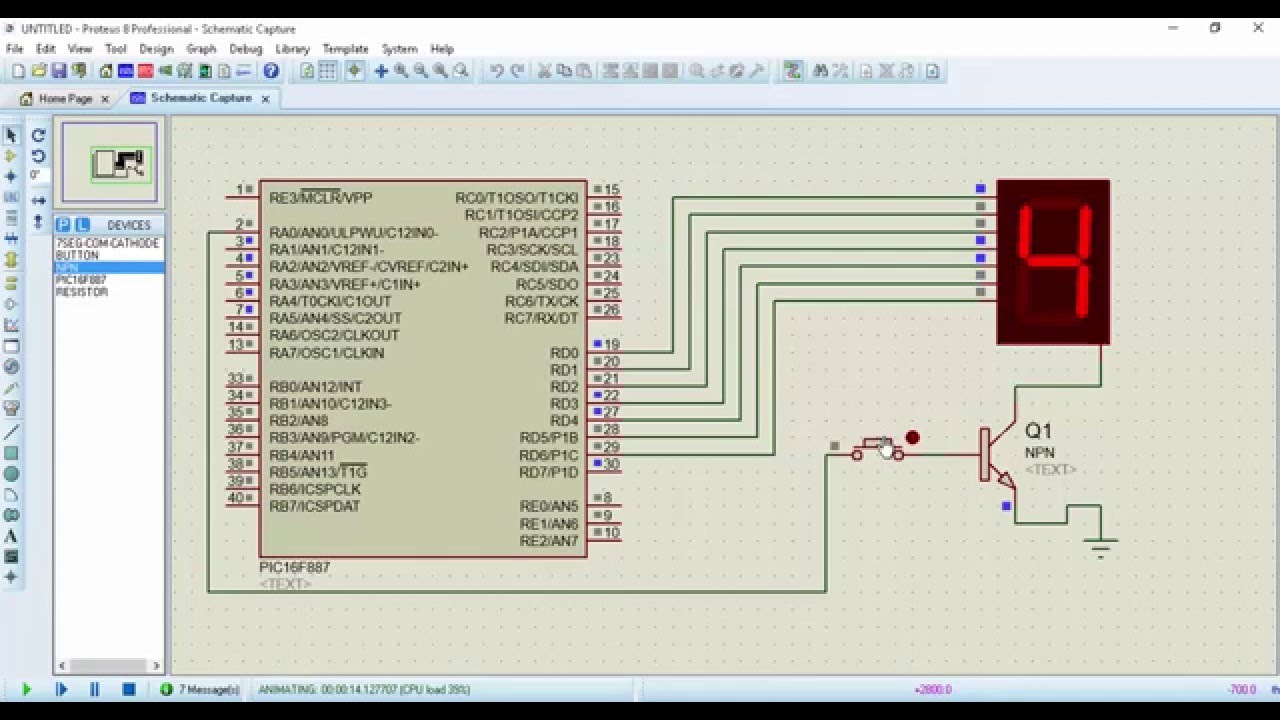The height and width of the screenshot is (720, 1280).
Task: Open the Library menu
Action: [x=292, y=48]
